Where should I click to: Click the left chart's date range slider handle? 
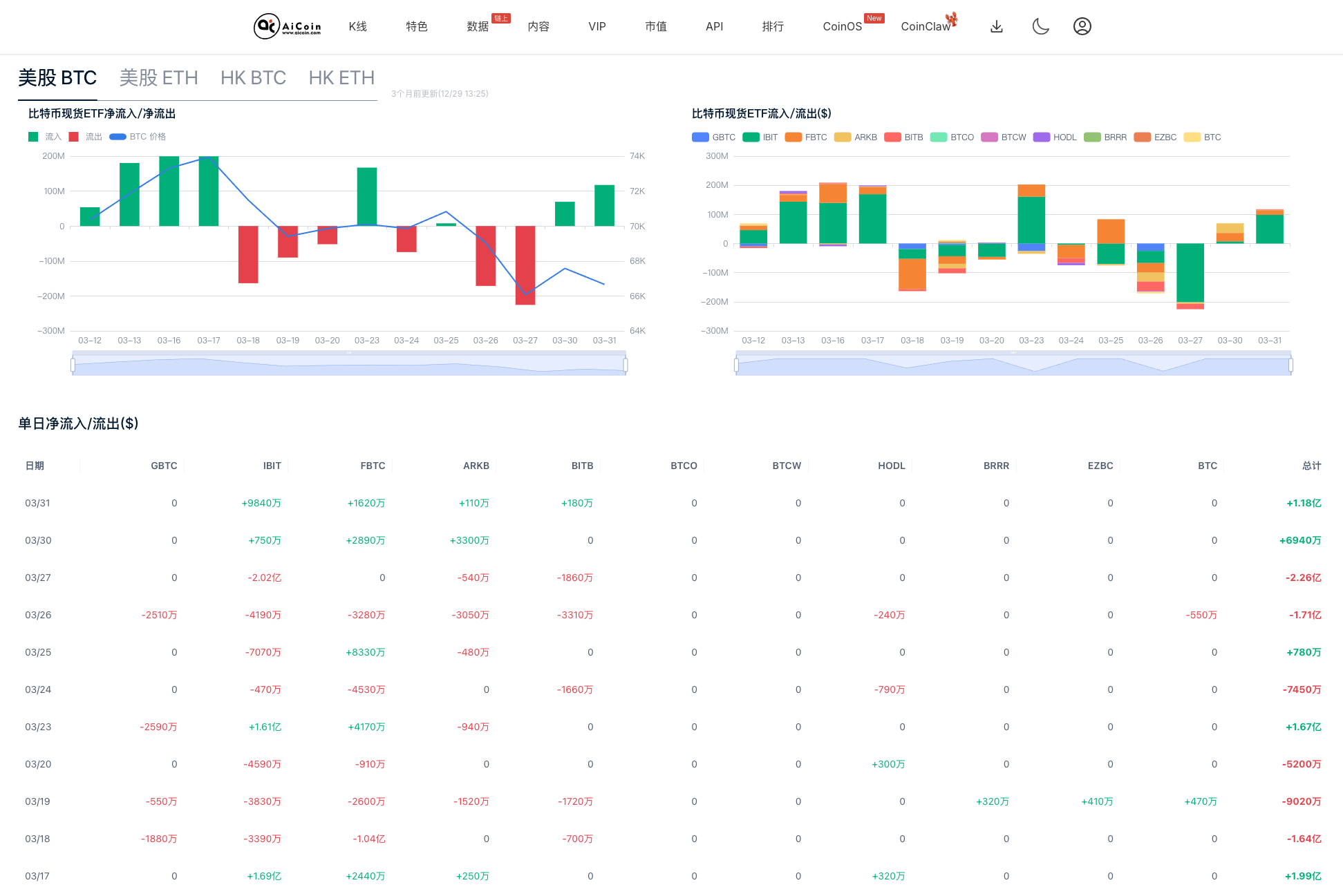[x=73, y=365]
